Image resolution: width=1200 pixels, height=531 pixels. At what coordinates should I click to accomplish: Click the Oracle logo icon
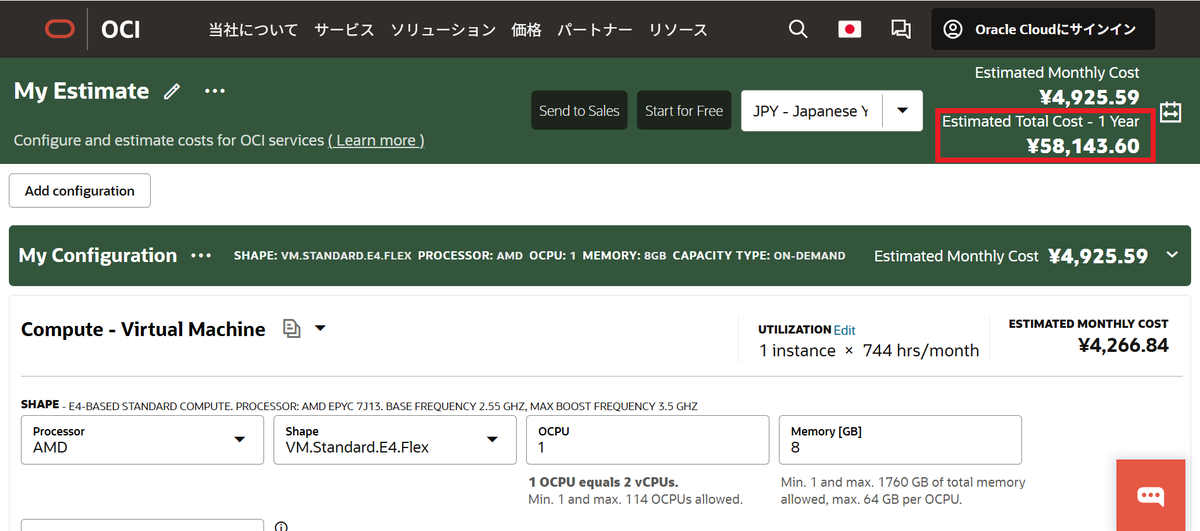[x=59, y=29]
